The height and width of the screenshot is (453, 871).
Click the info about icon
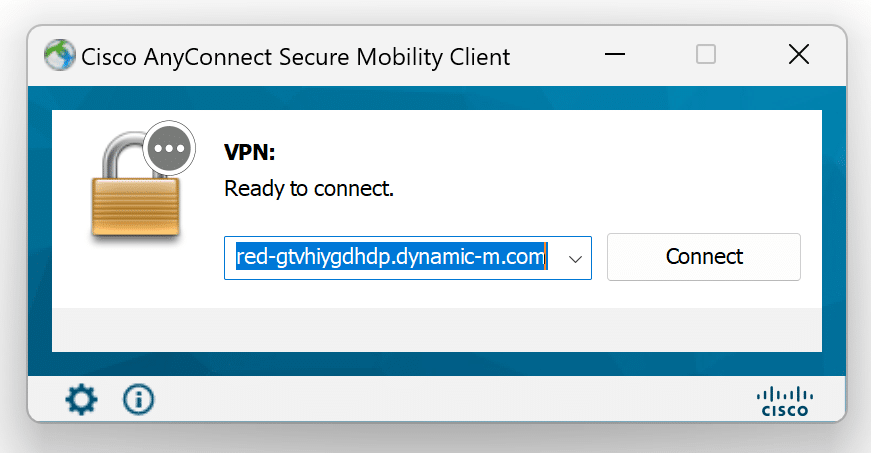click(138, 400)
